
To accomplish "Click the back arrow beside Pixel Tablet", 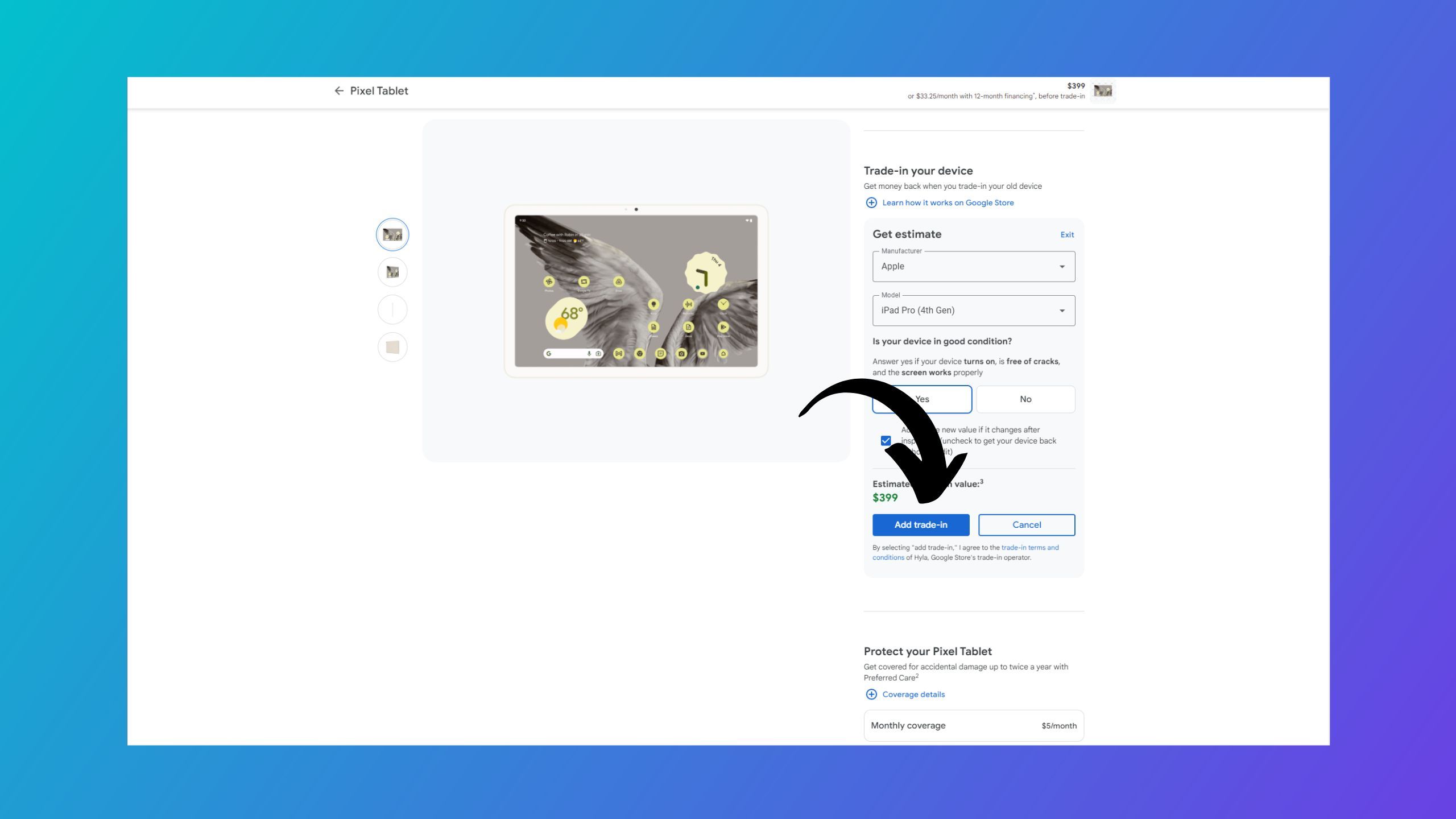I will coord(339,91).
